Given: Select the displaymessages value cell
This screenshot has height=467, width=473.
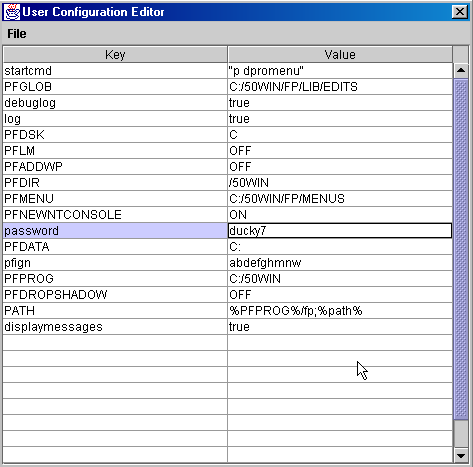Looking at the screenshot, I should pos(340,327).
